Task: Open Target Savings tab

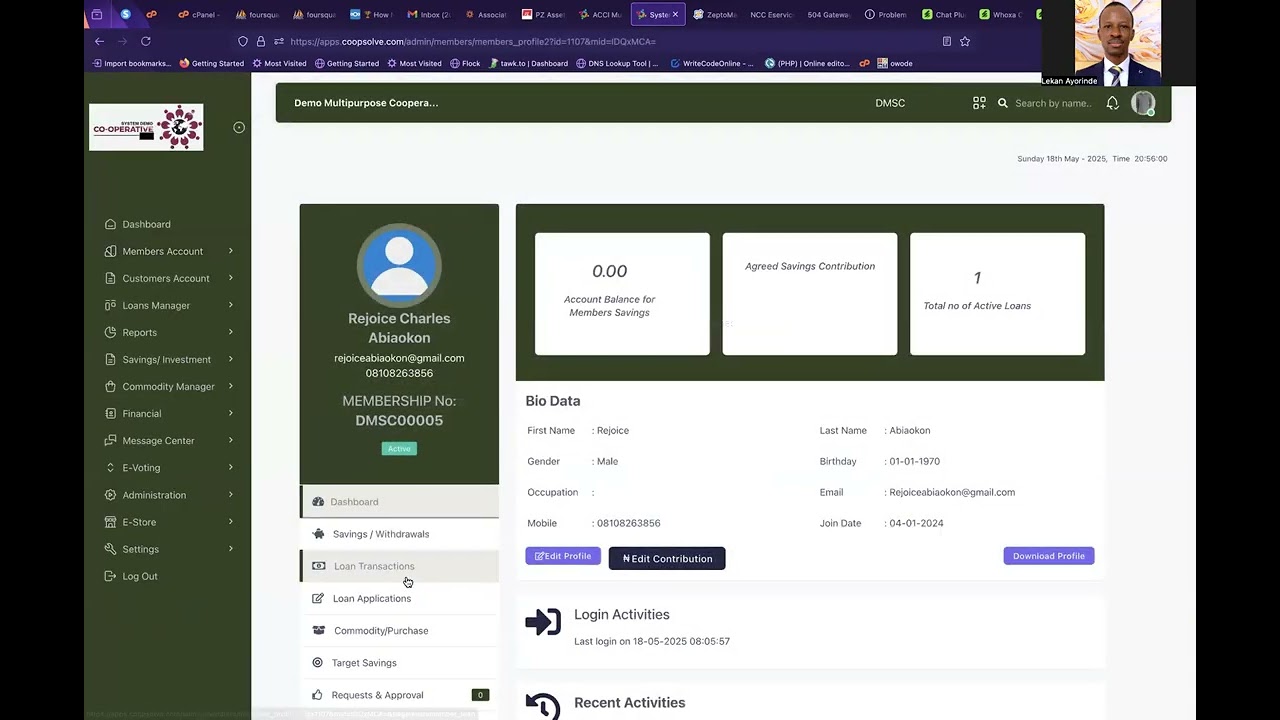Action: (399, 663)
